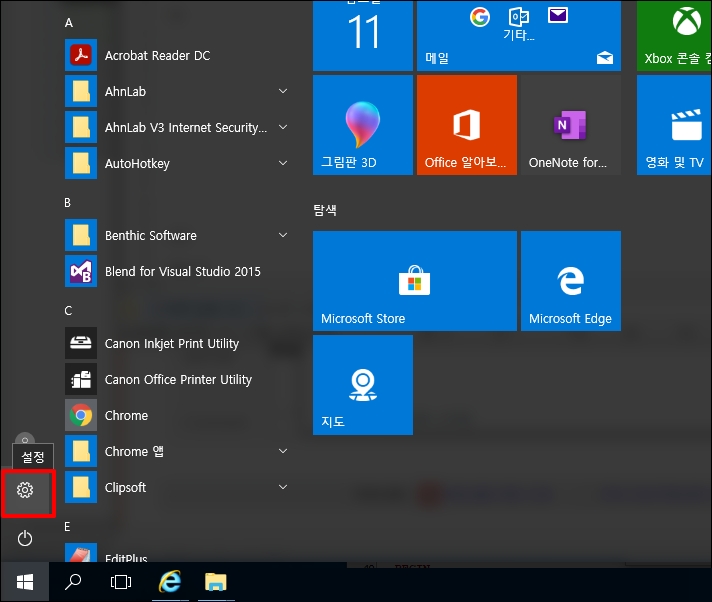Jump using the letter C header
The width and height of the screenshot is (712, 602).
point(68,311)
